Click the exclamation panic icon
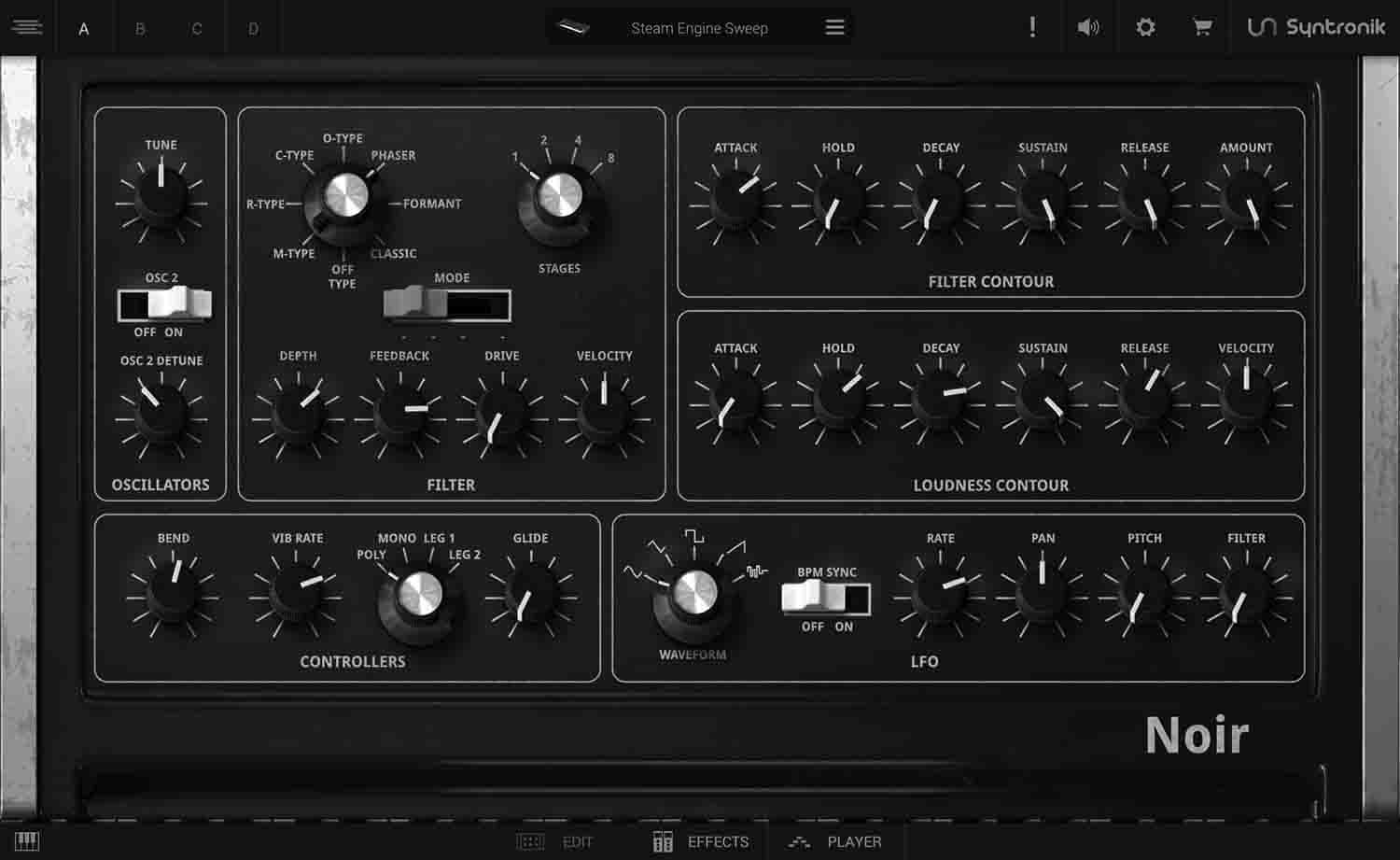 (1032, 27)
